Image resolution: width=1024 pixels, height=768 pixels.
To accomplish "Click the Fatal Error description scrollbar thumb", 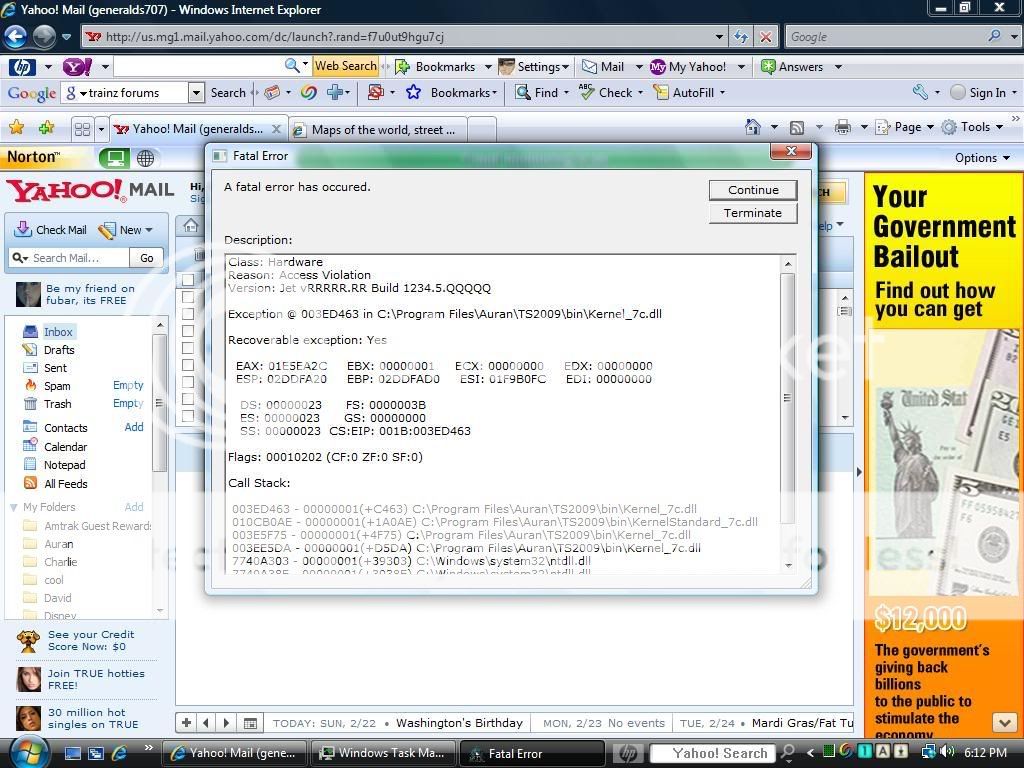I will (x=788, y=397).
